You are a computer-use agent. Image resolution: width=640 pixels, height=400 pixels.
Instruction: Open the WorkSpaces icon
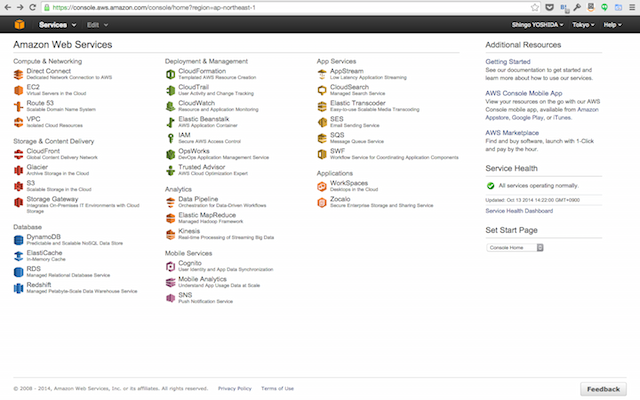(322, 186)
